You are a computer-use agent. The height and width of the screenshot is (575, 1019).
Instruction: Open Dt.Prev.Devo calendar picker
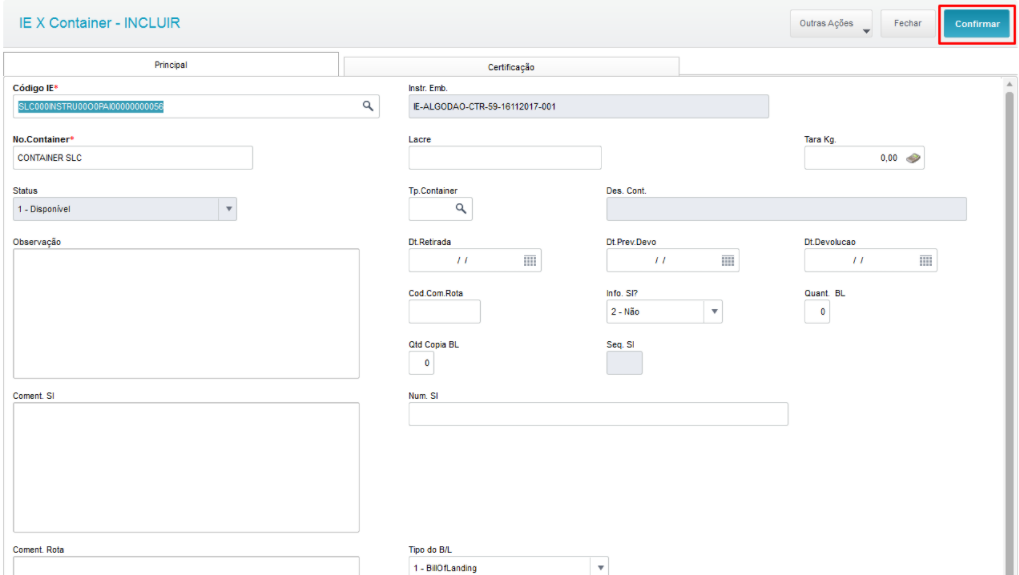click(x=728, y=261)
